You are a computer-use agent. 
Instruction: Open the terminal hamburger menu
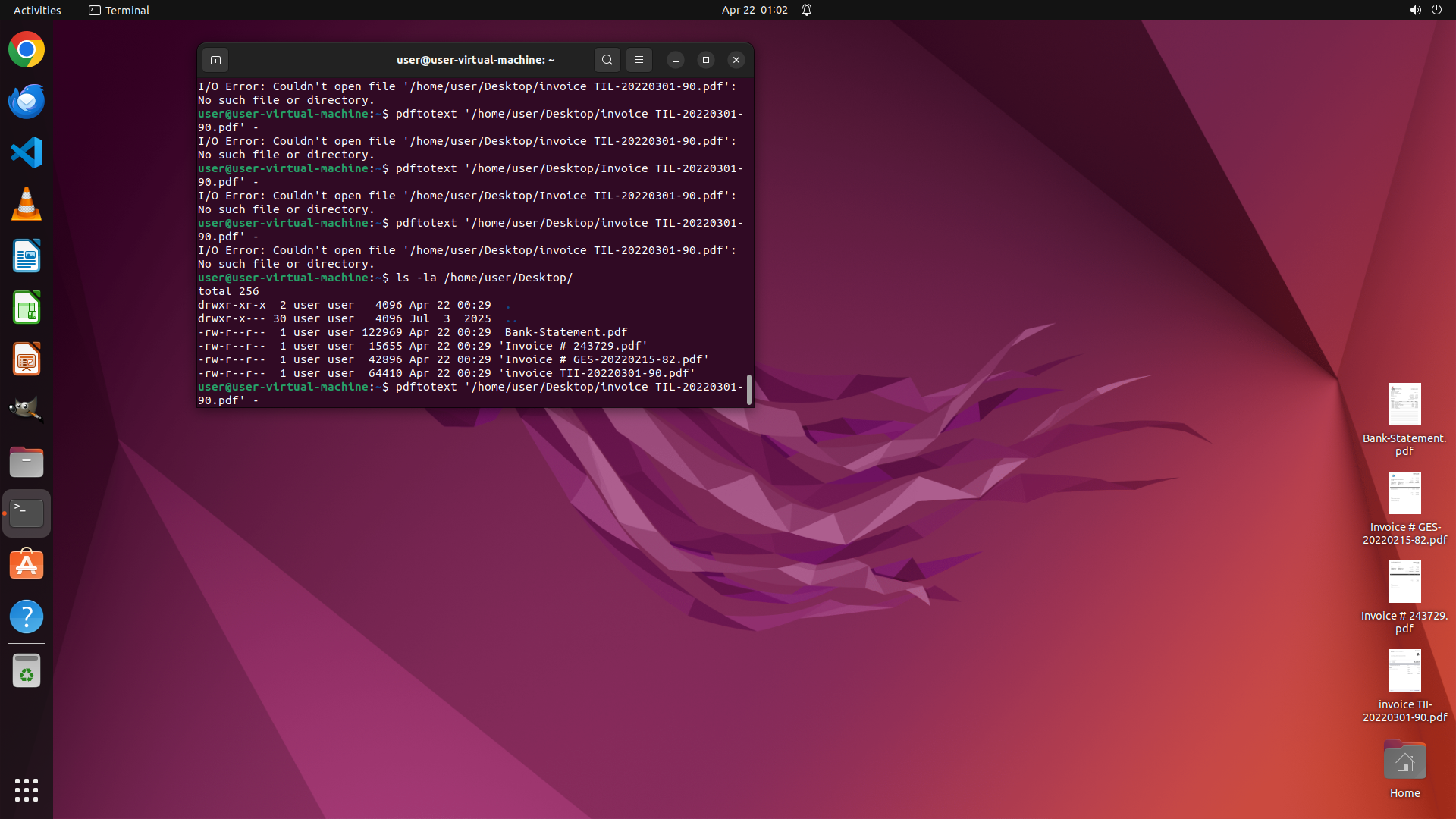pyautogui.click(x=639, y=60)
